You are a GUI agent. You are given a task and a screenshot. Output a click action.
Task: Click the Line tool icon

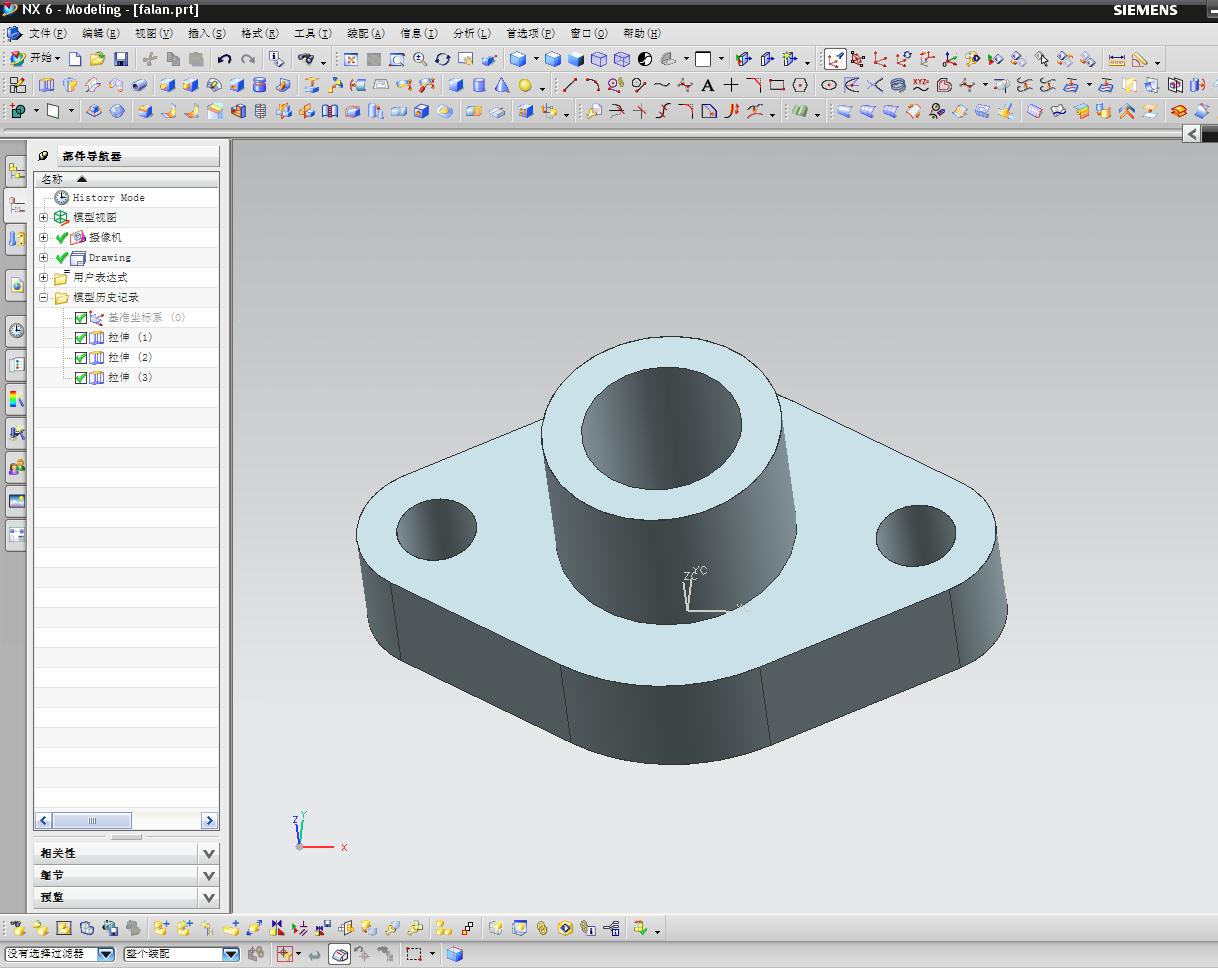click(x=569, y=85)
